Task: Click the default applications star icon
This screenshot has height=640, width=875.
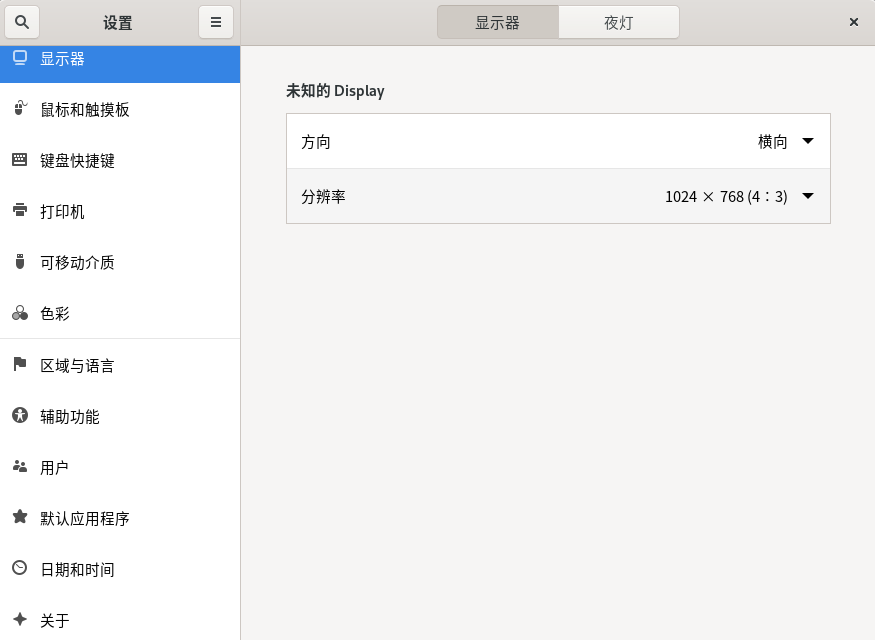Action: [x=19, y=518]
